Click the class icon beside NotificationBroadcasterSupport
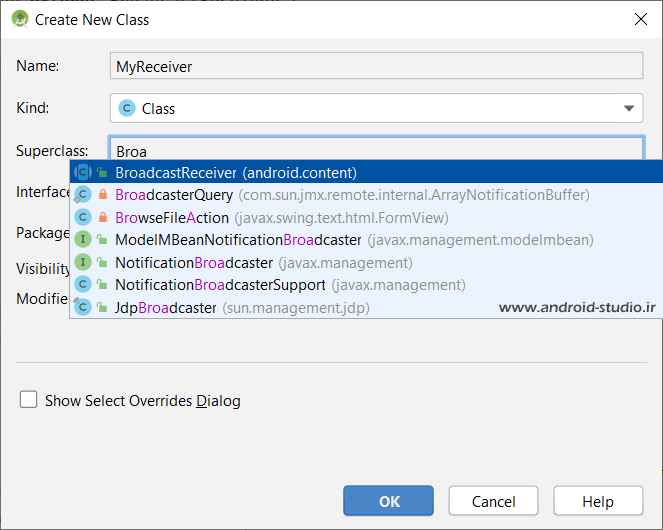The image size is (663, 530). click(83, 285)
